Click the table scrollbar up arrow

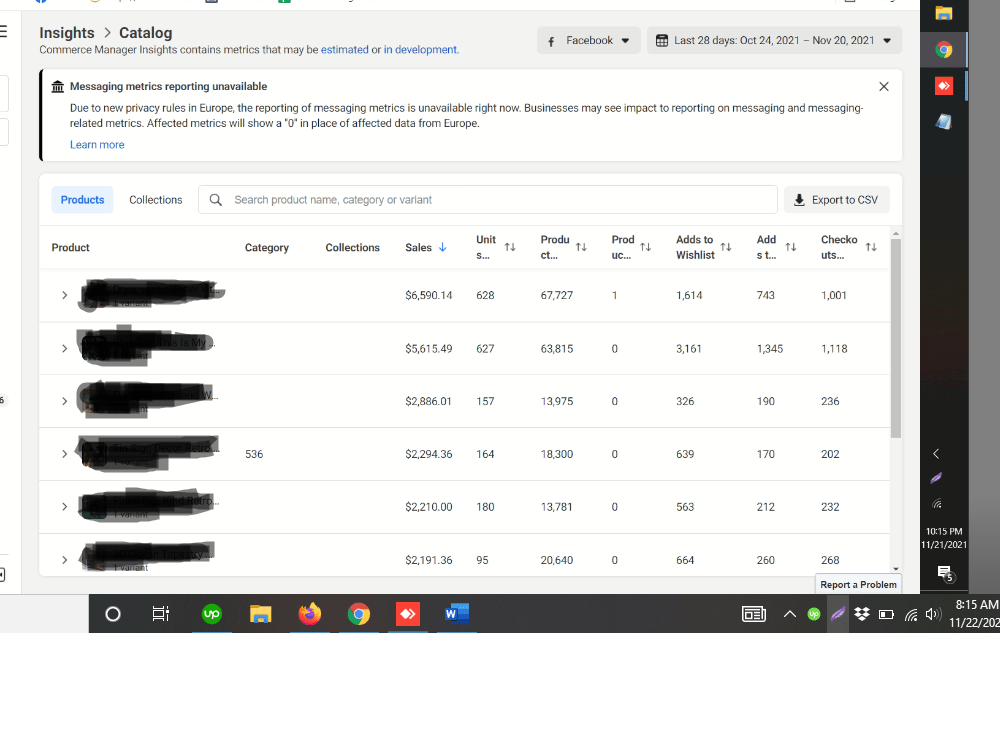point(895,234)
